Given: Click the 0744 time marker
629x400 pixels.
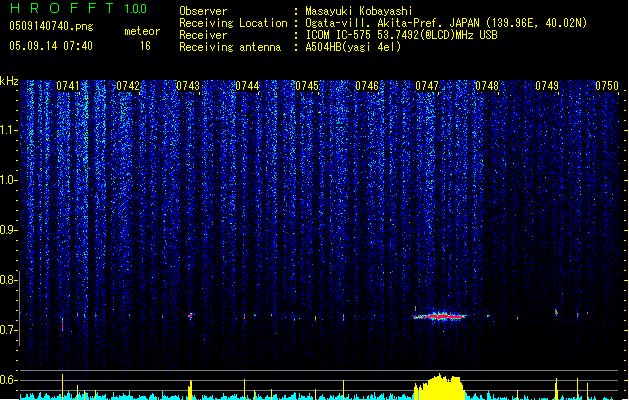Looking at the screenshot, I should 247,86.
